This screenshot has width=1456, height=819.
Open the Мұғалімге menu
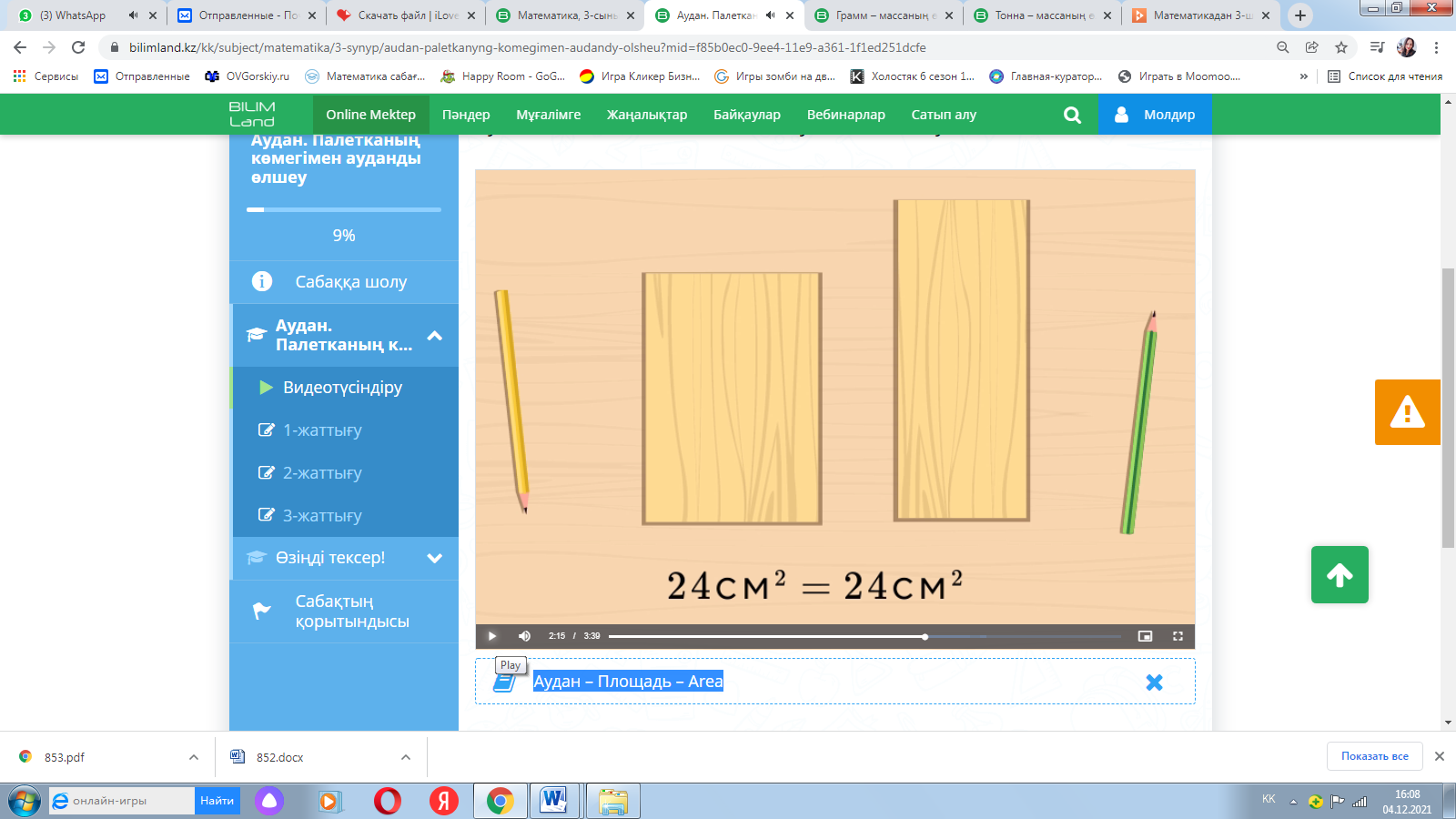pos(549,115)
